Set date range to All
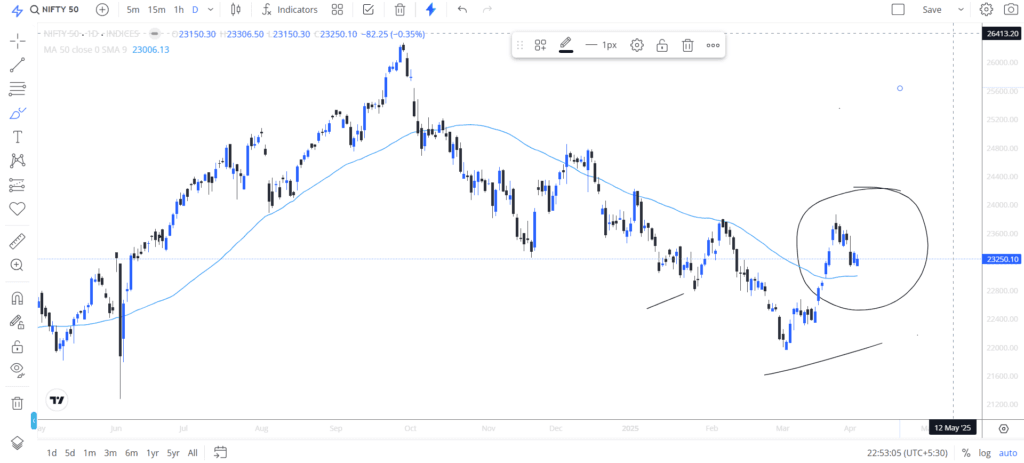Screen dimensions: 1024x463 click(193, 453)
